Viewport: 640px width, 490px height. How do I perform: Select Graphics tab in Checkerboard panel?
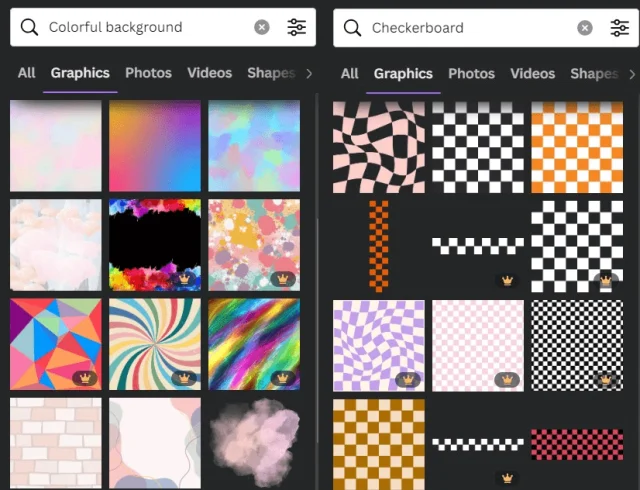403,74
